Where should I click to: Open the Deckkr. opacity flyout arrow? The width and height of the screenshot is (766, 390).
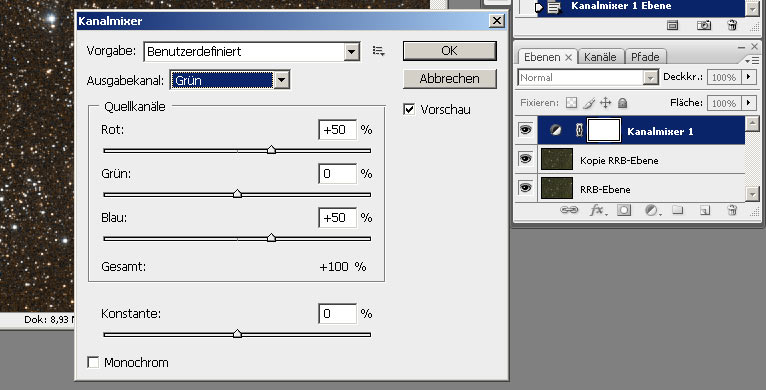[x=748, y=77]
